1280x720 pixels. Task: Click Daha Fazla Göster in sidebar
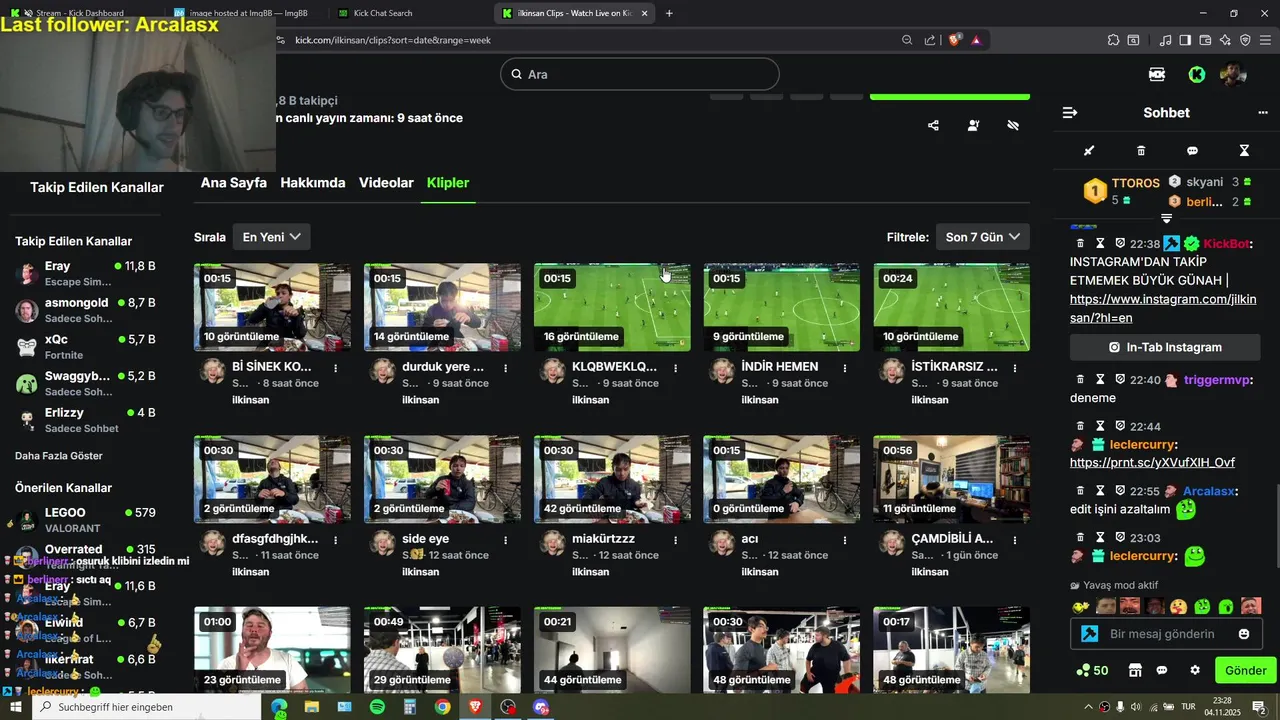(59, 456)
